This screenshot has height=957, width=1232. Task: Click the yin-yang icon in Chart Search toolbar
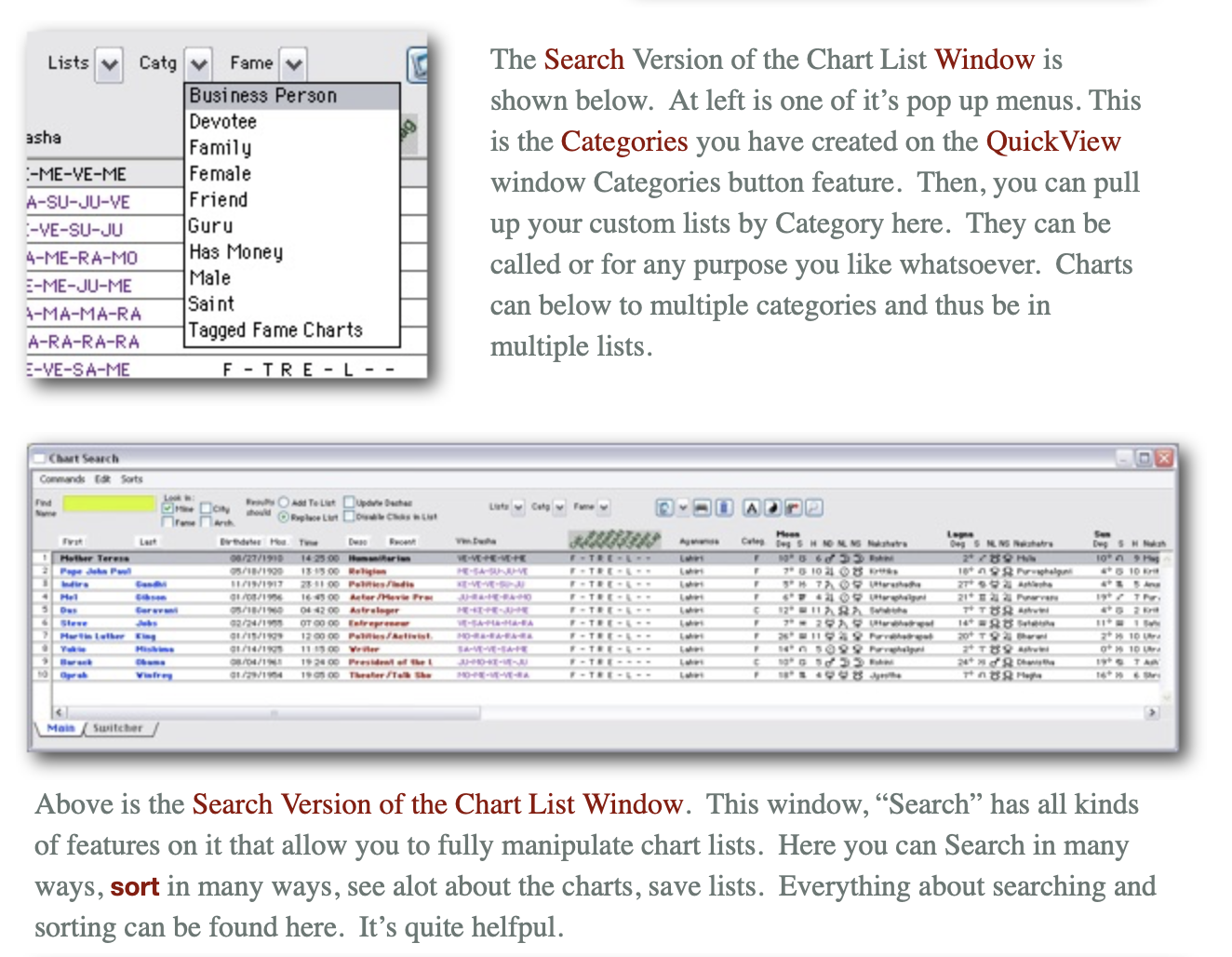772,507
